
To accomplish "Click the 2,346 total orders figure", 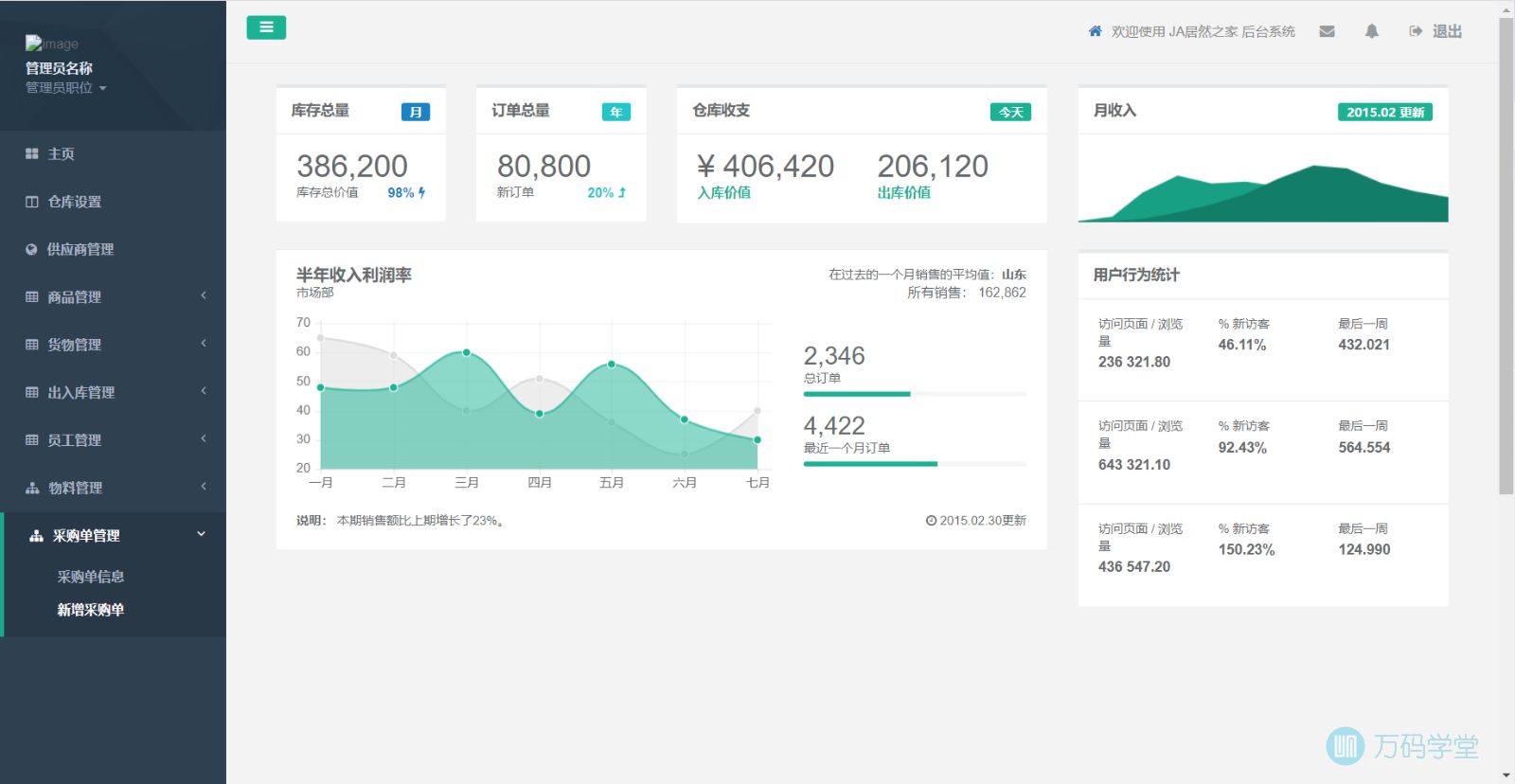I will (x=834, y=356).
